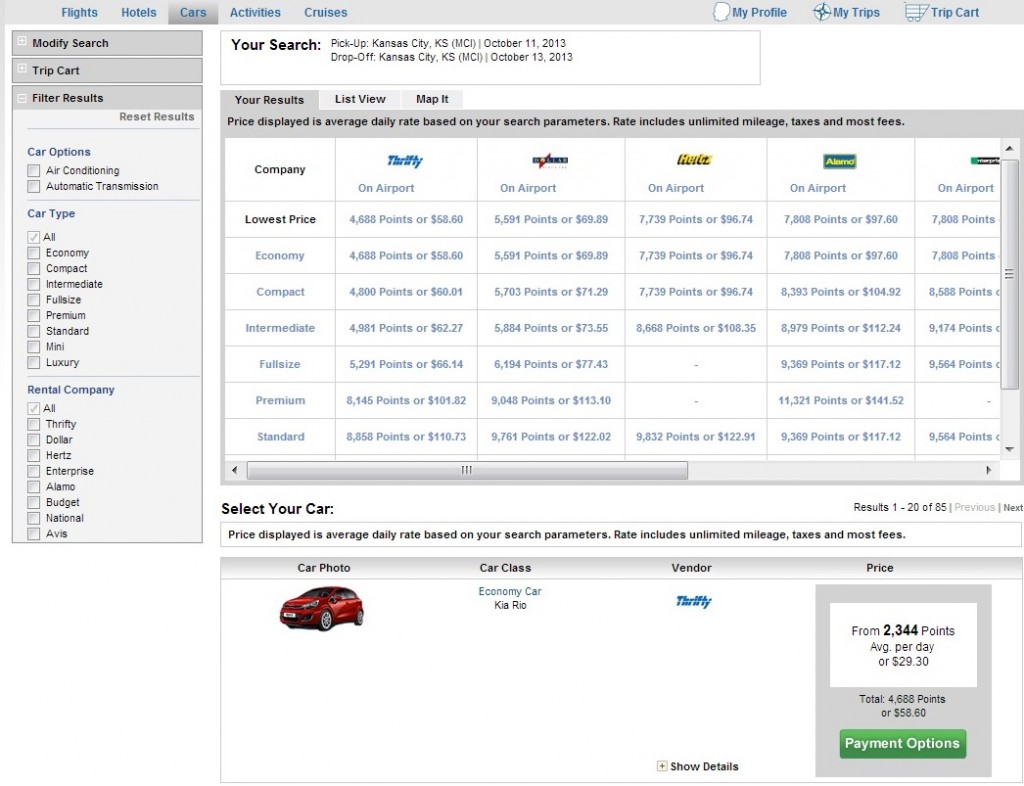The height and width of the screenshot is (786, 1024).
Task: Check the Compact car type
Action: tap(33, 268)
